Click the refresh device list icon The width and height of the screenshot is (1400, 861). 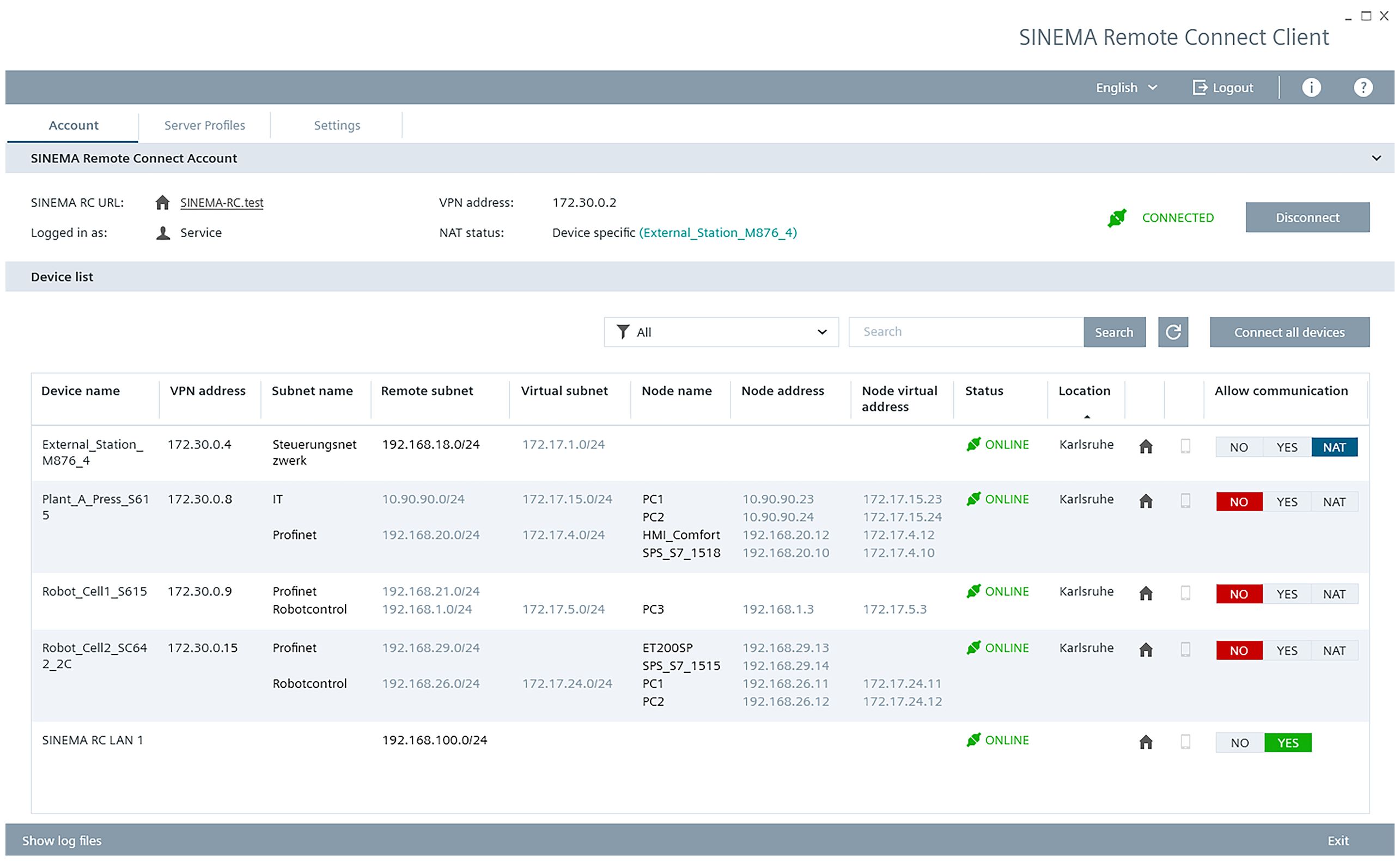click(x=1172, y=332)
